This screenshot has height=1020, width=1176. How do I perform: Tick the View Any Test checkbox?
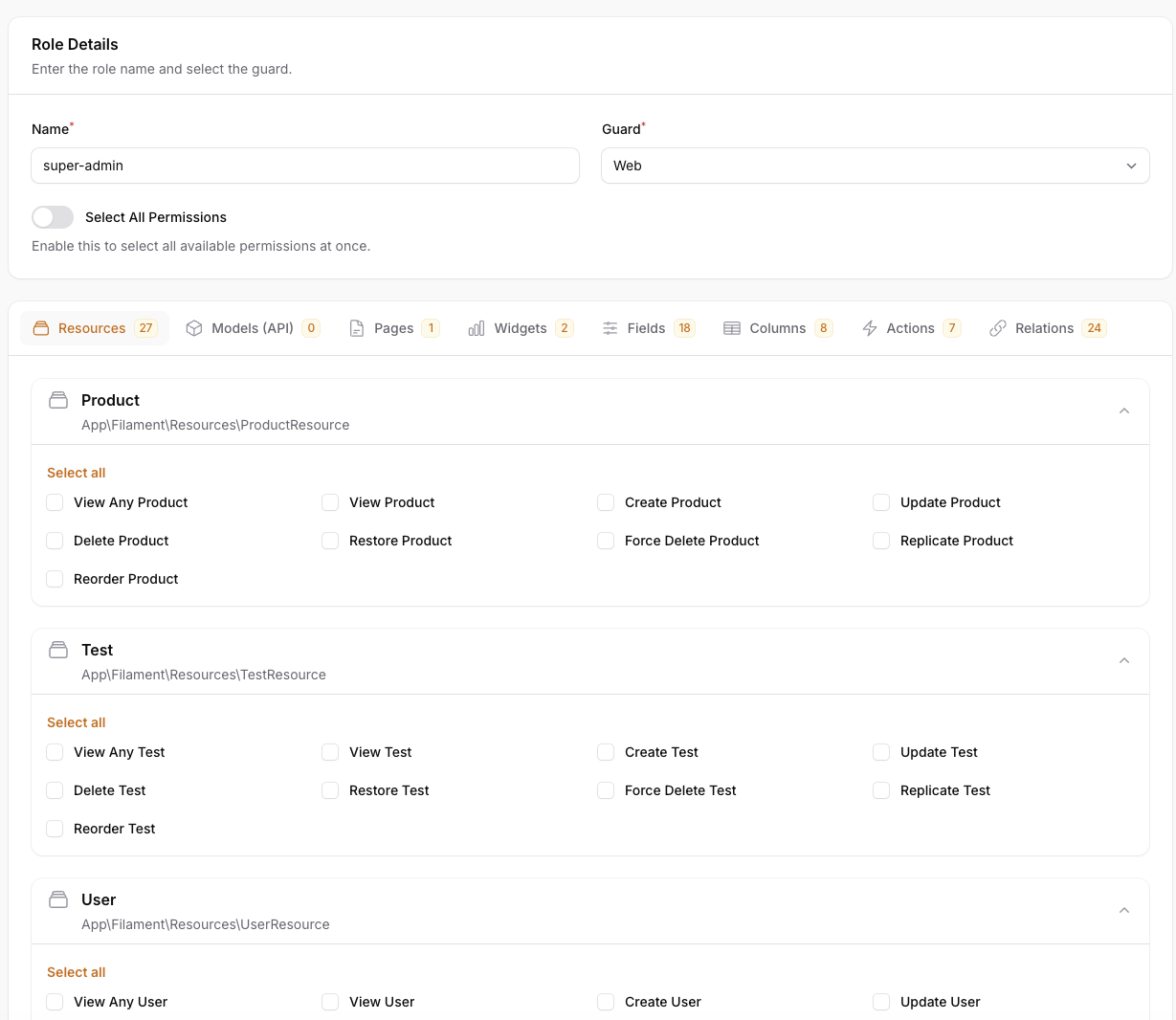(x=55, y=752)
